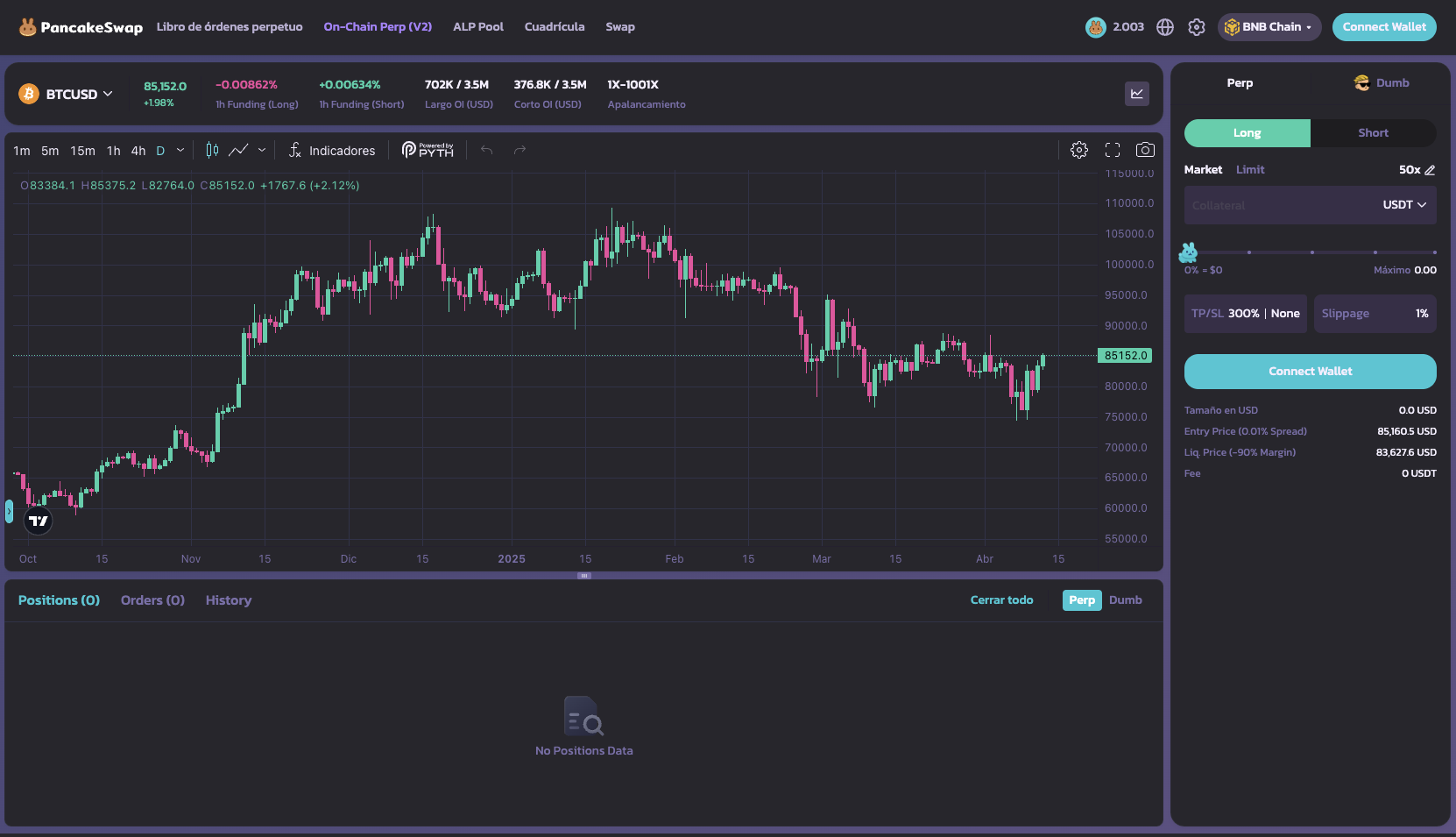1456x837 pixels.
Task: Open global settings gear in header
Action: pyautogui.click(x=1197, y=27)
